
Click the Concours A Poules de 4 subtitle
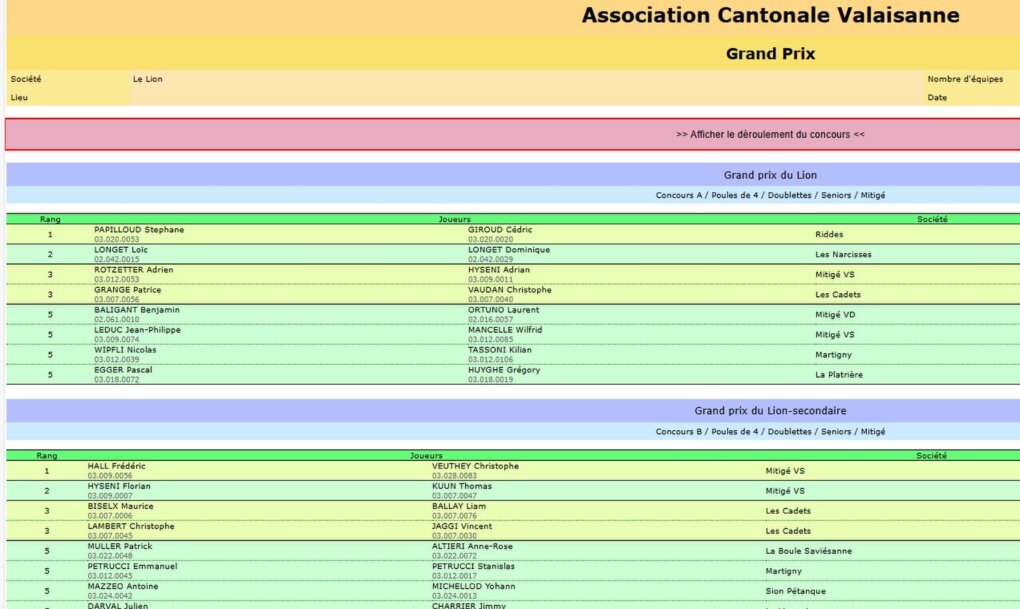pyautogui.click(x=770, y=195)
